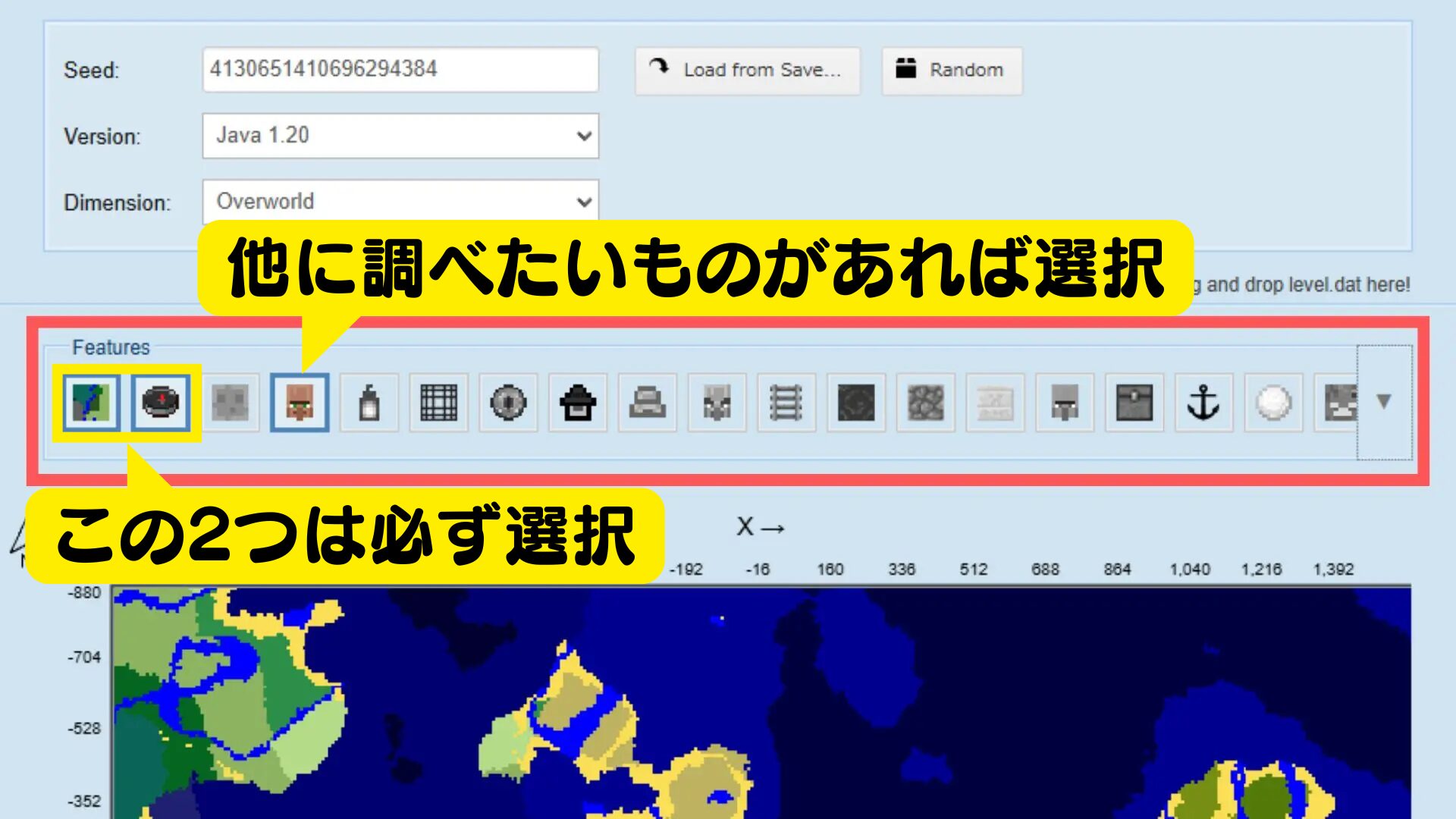Viewport: 1456px width, 819px height.
Task: Click the 'Dimension:' label
Action: (118, 202)
